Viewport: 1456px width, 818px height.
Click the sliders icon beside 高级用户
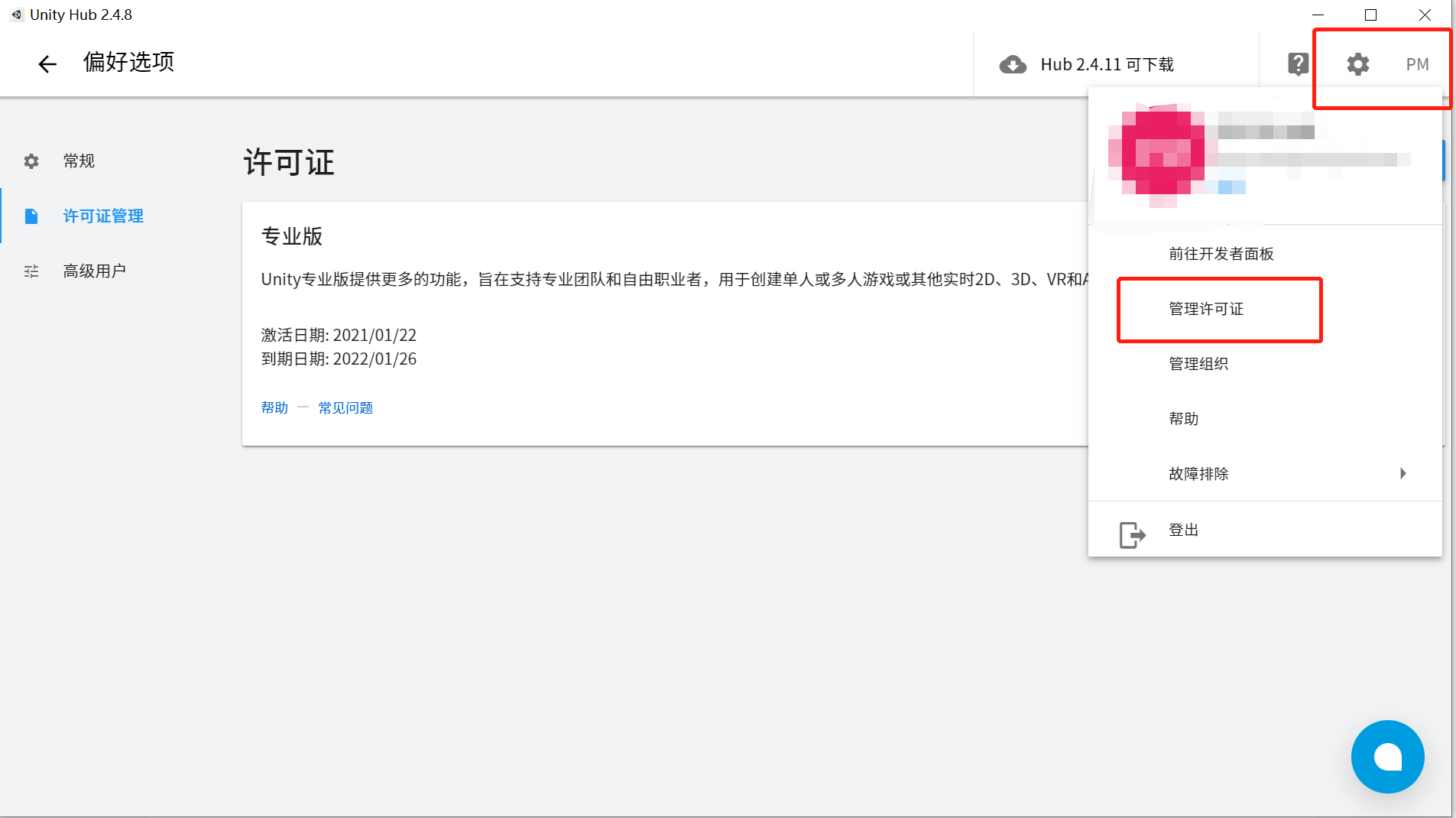[31, 271]
